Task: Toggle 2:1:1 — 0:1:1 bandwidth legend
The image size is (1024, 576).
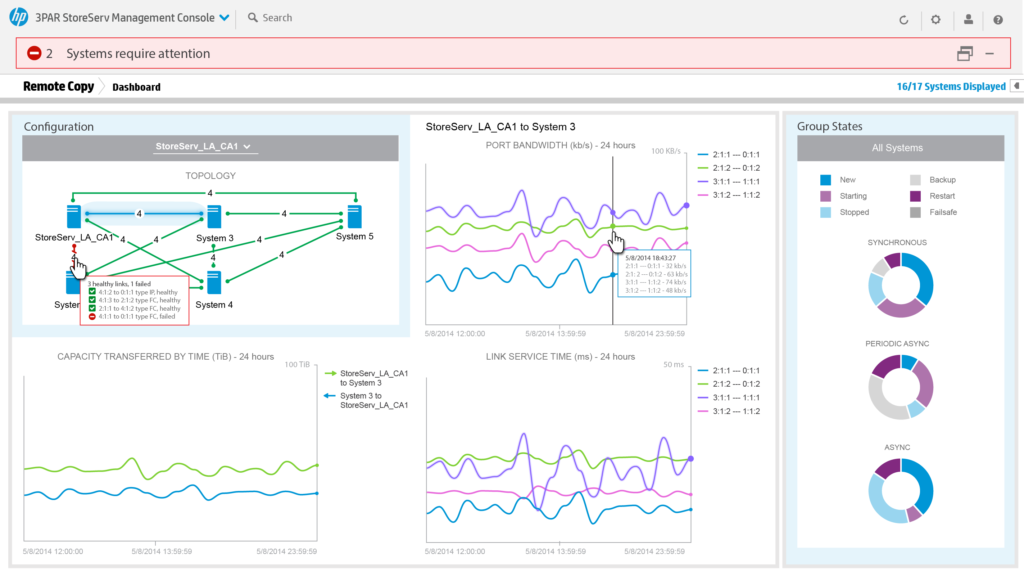Action: tap(729, 155)
